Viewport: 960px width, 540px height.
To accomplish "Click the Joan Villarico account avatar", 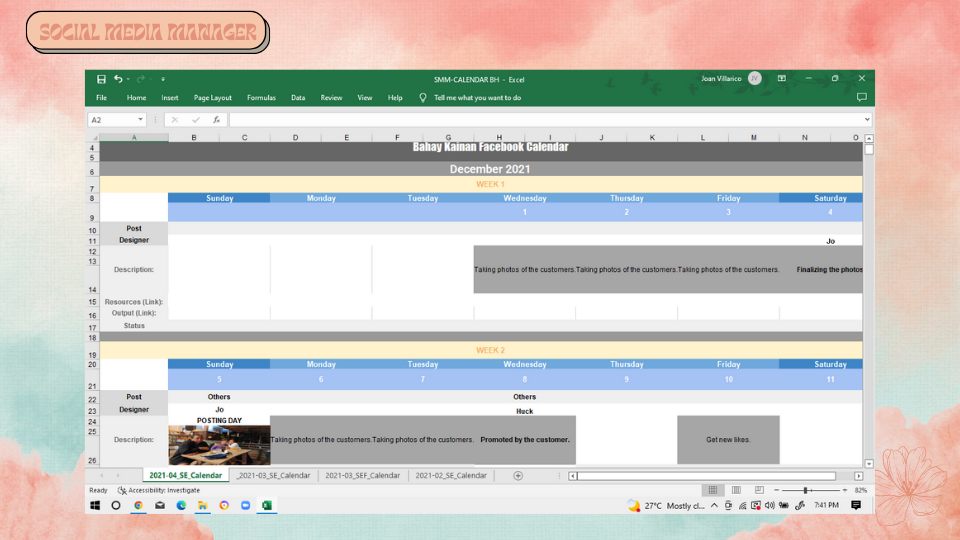I will click(755, 78).
